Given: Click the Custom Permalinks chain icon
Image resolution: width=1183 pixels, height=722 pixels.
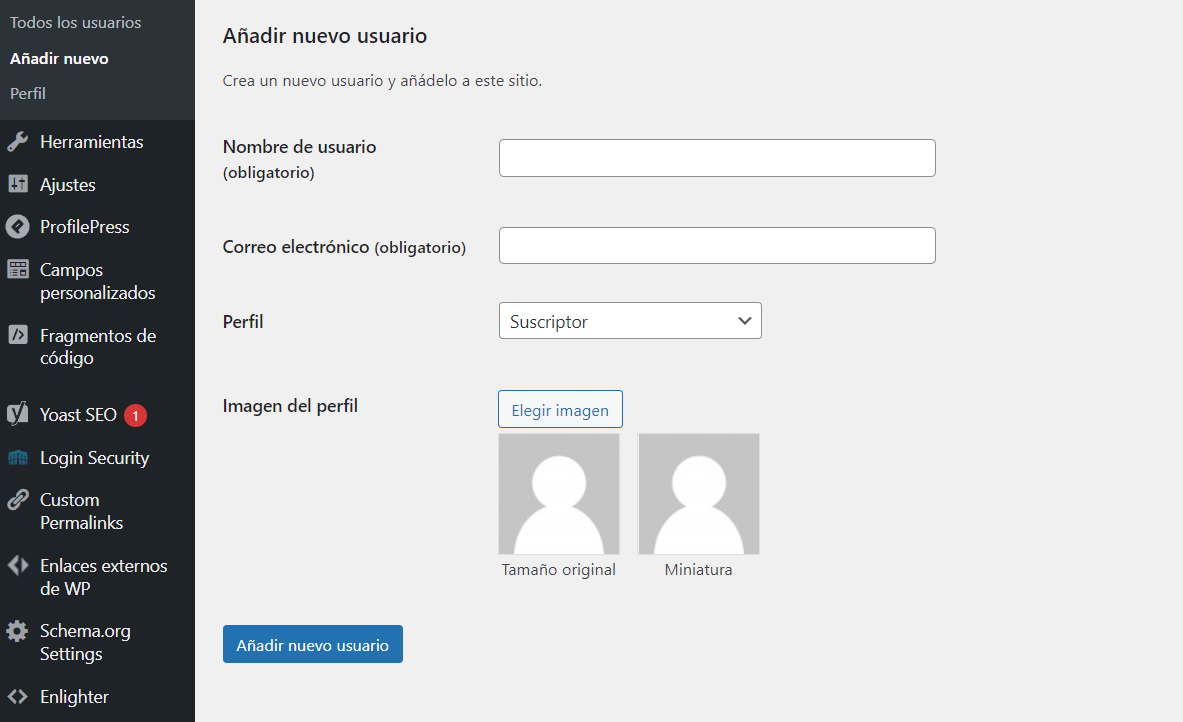Looking at the screenshot, I should pos(20,500).
